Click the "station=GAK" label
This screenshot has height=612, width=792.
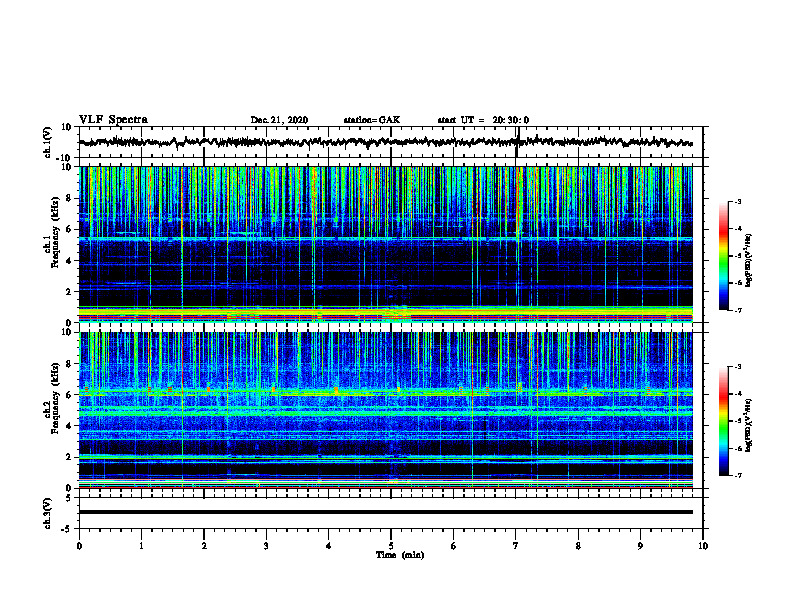click(x=372, y=120)
